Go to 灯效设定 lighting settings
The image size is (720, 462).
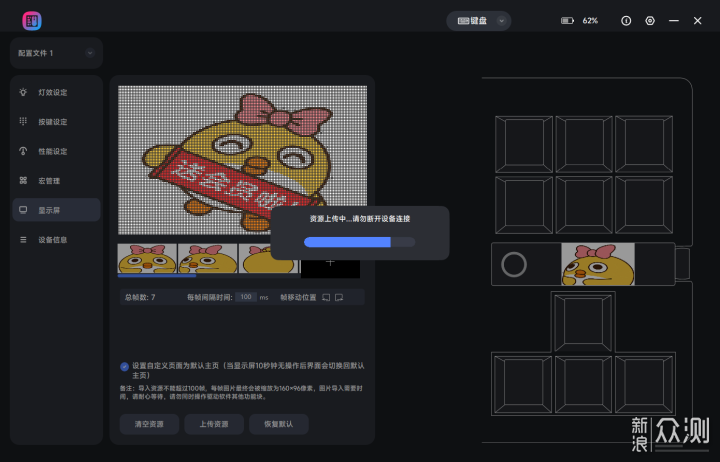click(56, 92)
